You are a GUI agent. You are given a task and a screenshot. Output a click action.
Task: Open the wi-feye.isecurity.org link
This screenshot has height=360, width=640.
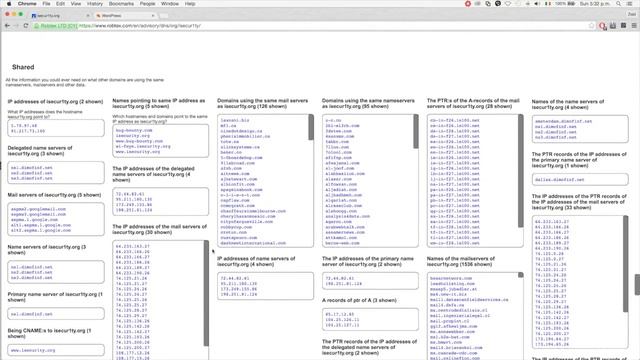click(x=143, y=146)
